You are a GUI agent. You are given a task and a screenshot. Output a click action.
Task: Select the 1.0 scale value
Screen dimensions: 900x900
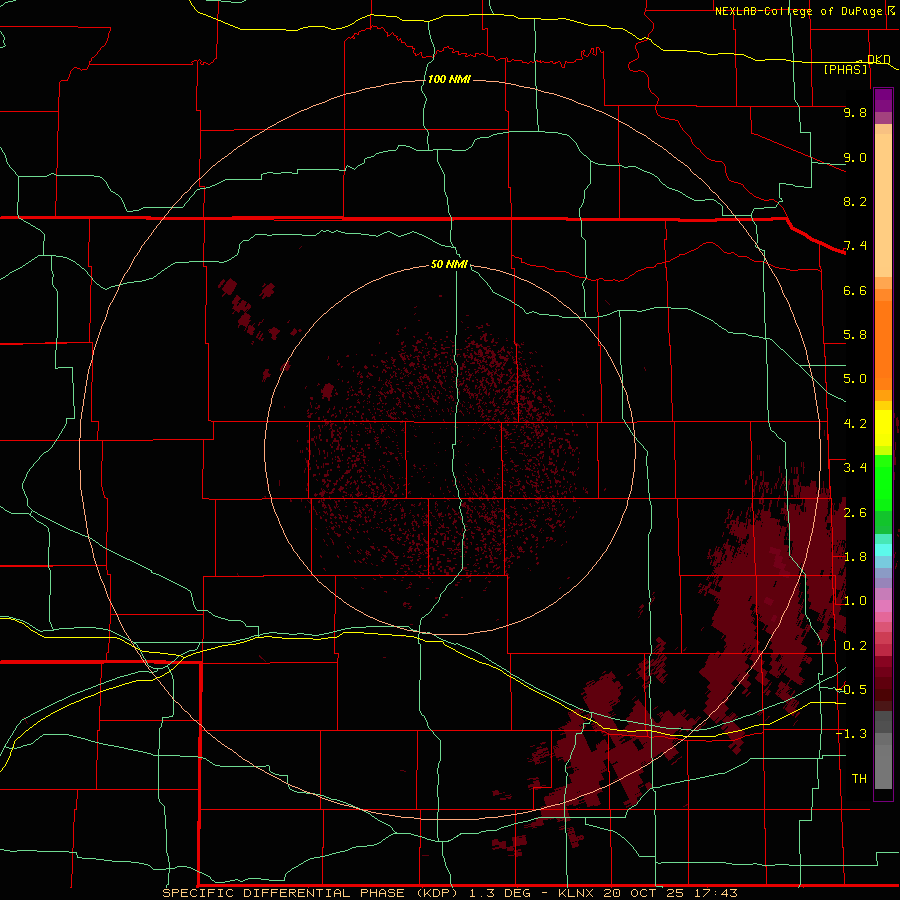[855, 601]
